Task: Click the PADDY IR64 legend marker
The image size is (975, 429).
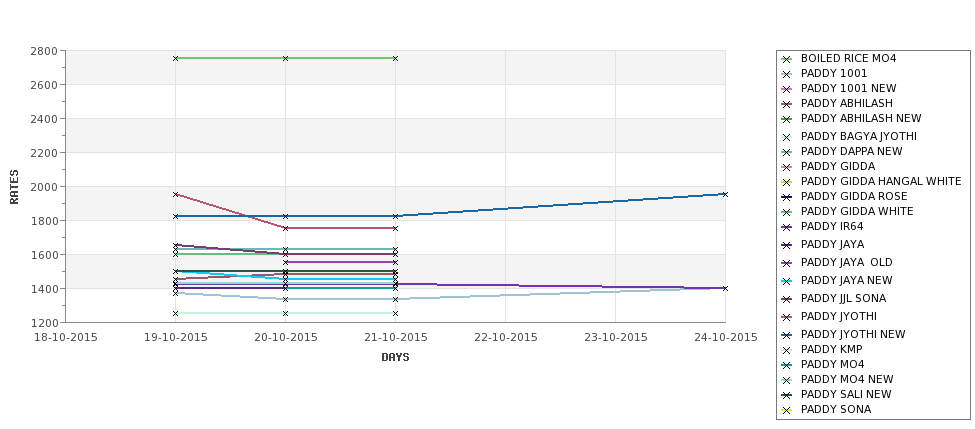Action: 786,227
